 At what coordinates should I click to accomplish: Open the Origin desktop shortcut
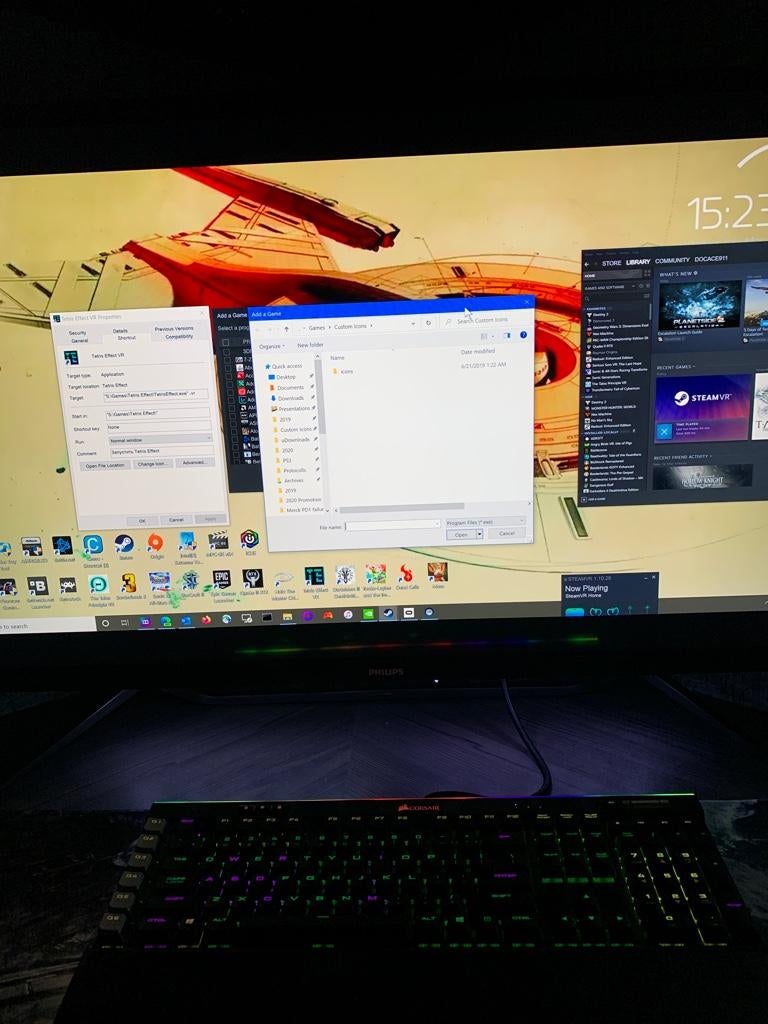(x=155, y=543)
